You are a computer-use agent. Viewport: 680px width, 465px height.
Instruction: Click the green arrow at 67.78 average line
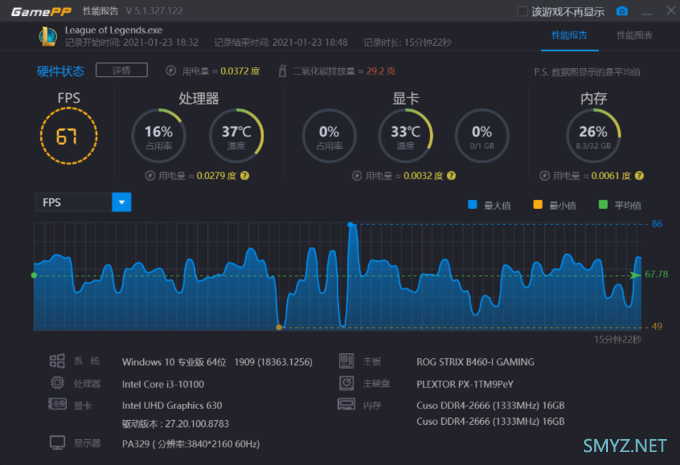click(635, 275)
